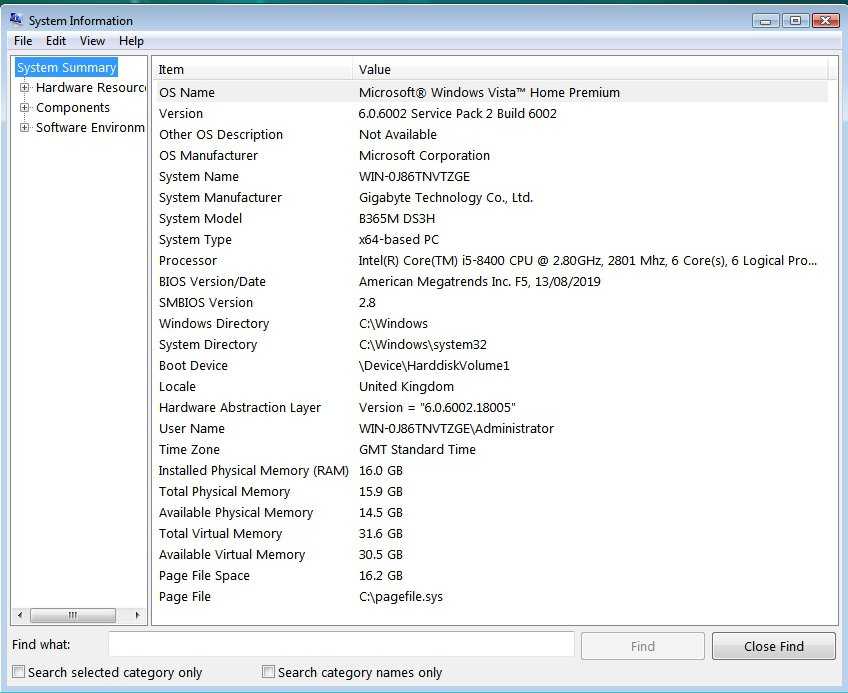
Task: Expand the Software Environment node
Action: [x=25, y=128]
